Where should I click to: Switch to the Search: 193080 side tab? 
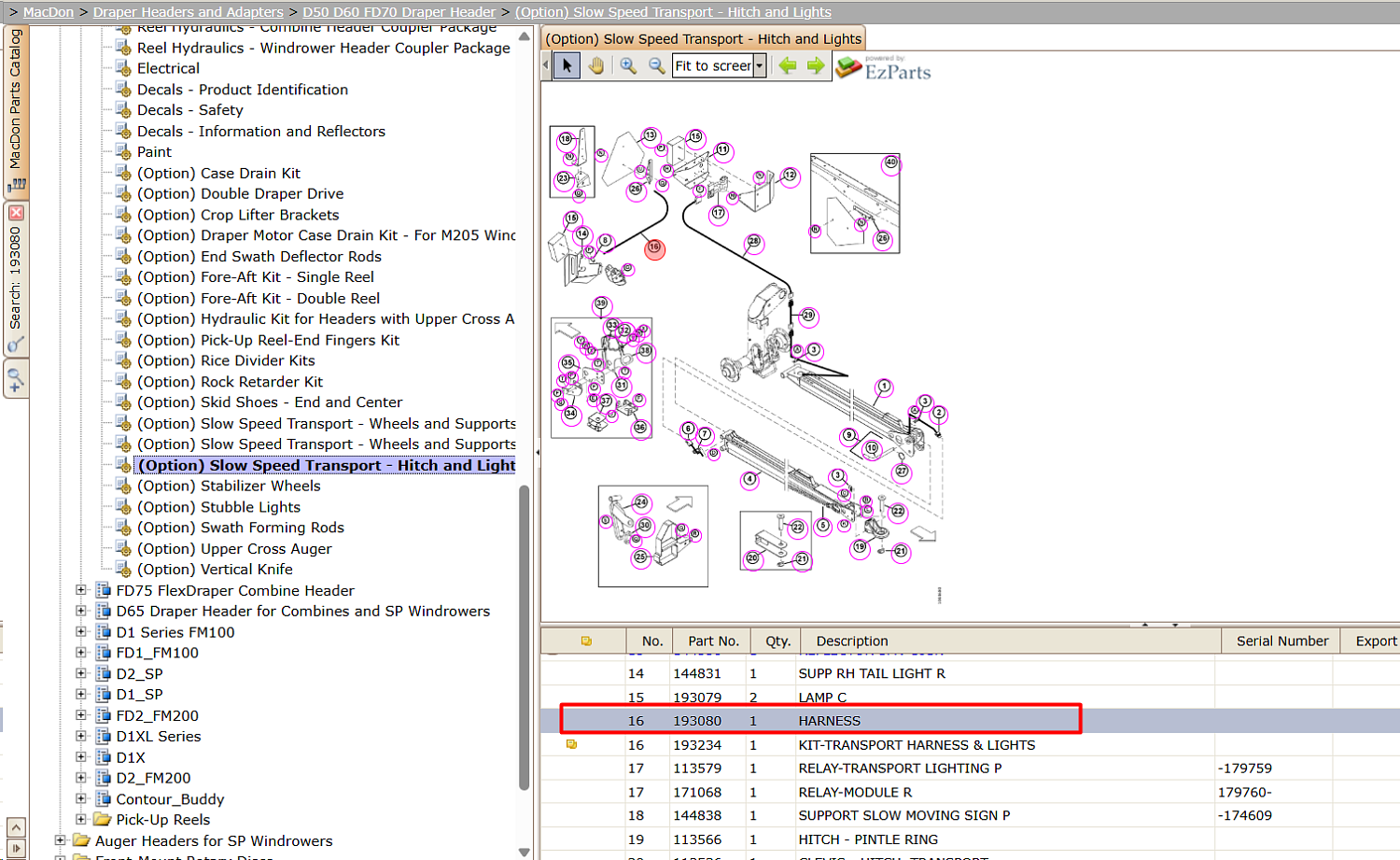[16, 279]
